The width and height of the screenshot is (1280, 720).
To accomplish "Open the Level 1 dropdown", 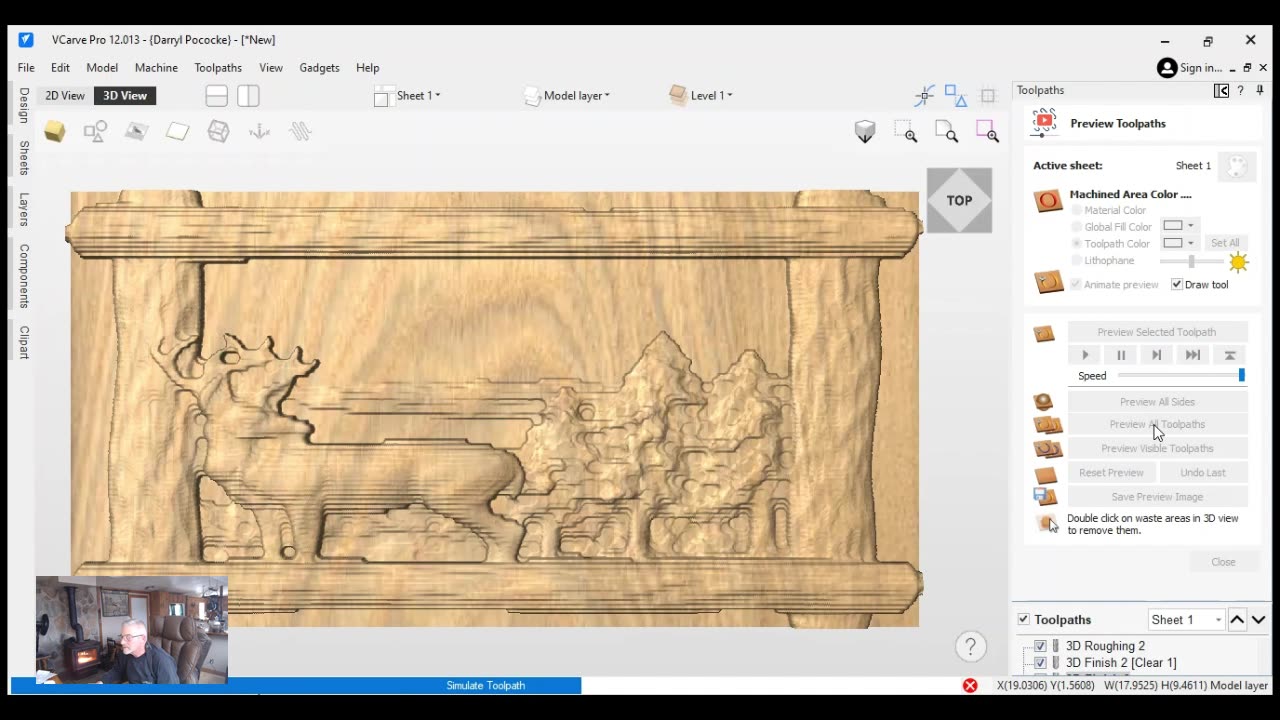I will (x=701, y=96).
